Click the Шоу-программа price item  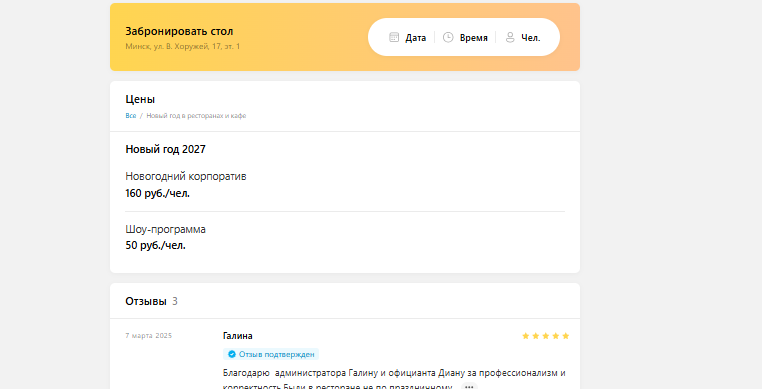[x=165, y=229]
